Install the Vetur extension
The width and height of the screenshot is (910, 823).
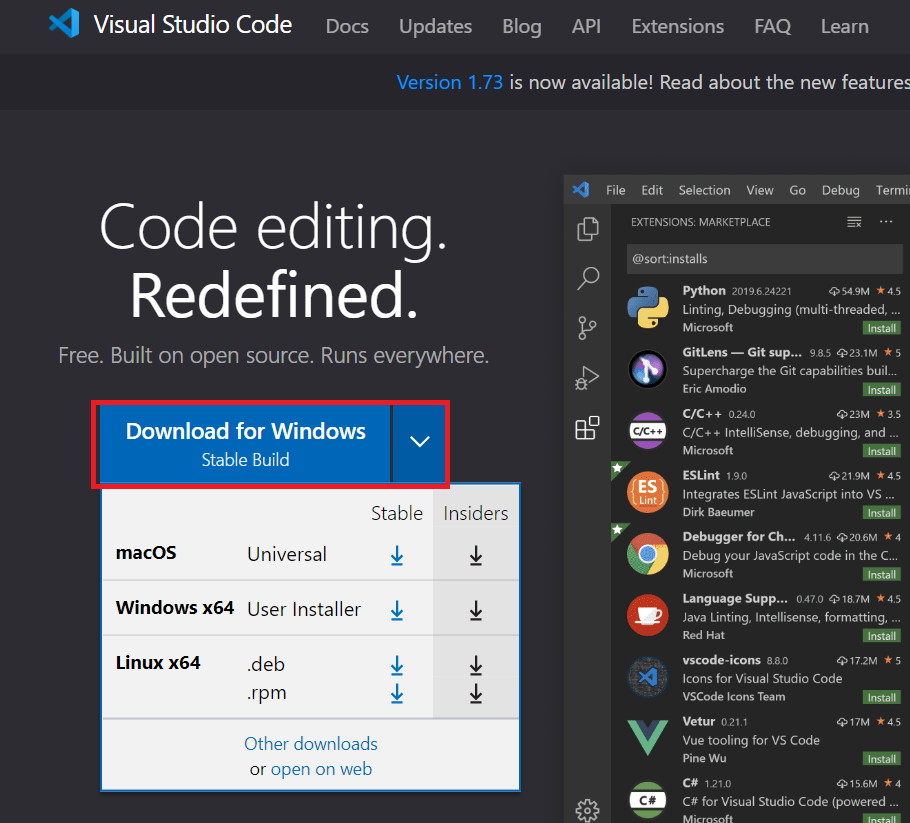tap(882, 759)
